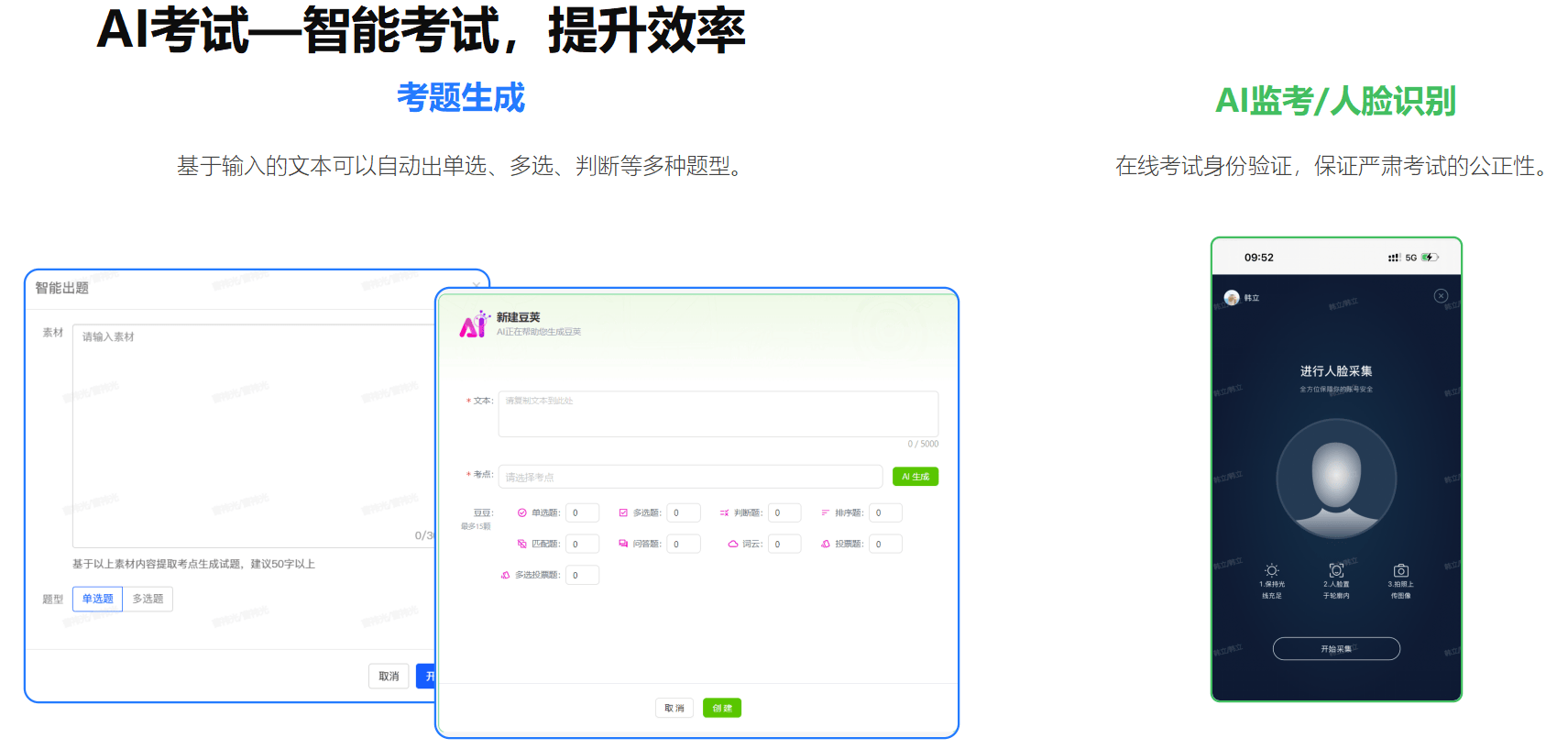Select the 多选题 question type option
The image size is (1568, 749).
(x=148, y=599)
